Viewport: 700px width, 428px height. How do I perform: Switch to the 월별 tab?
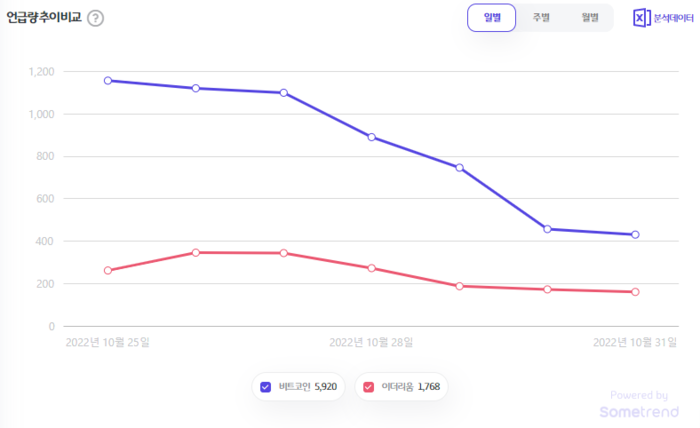click(x=589, y=18)
